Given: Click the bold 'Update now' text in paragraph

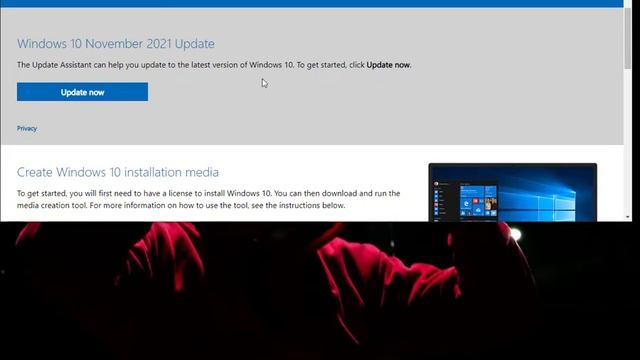Looking at the screenshot, I should coord(388,65).
